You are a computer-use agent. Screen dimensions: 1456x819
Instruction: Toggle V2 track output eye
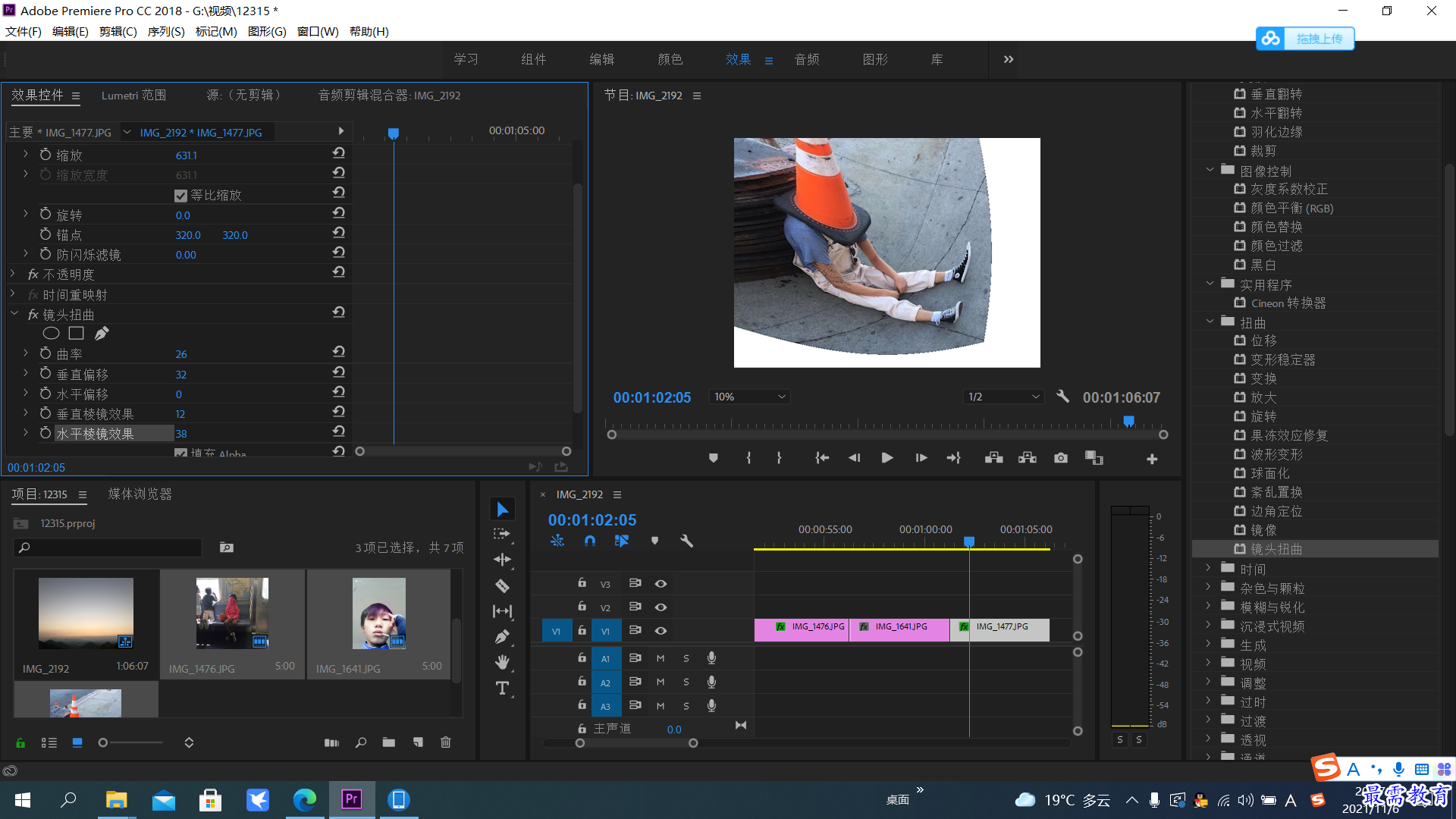661,607
